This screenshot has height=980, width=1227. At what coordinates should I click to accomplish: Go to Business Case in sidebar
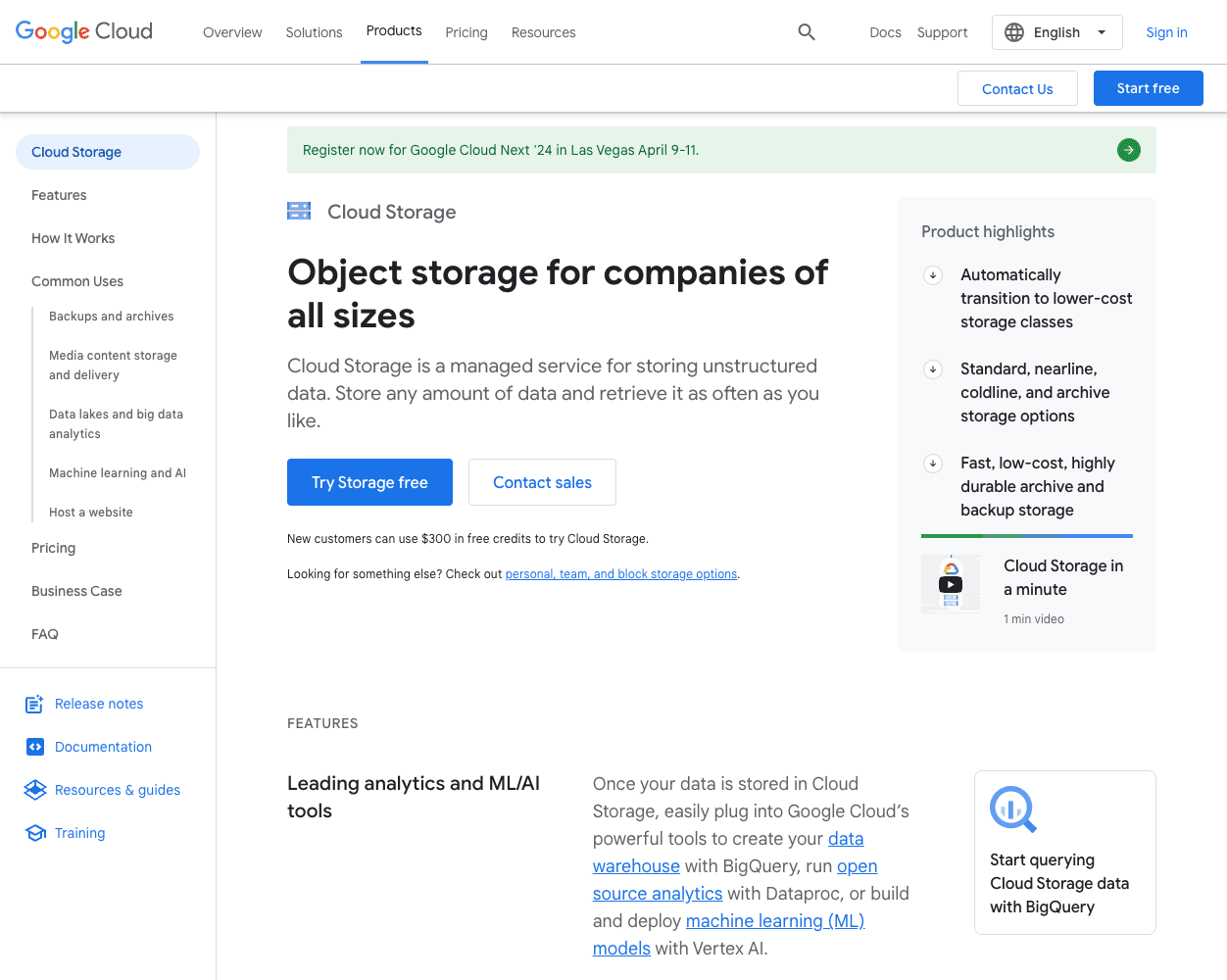click(x=76, y=591)
